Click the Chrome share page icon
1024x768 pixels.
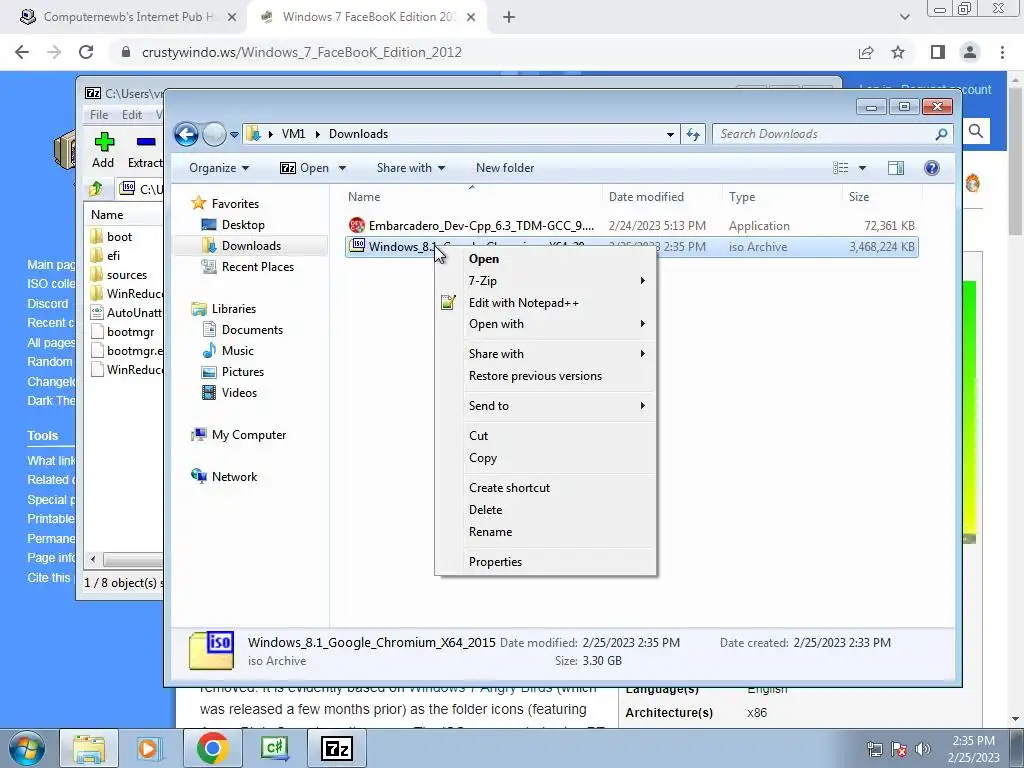tap(866, 52)
